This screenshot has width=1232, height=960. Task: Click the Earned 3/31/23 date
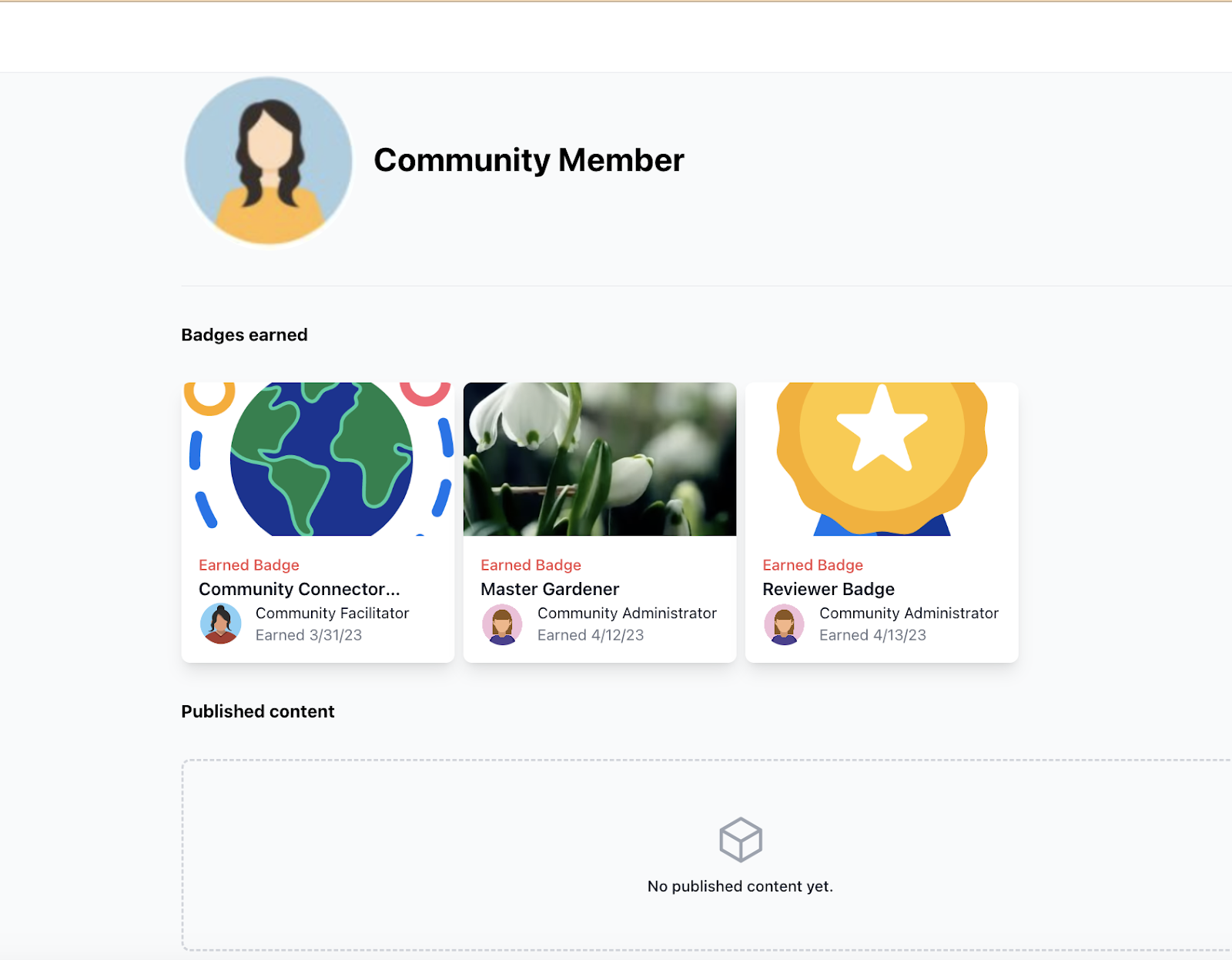pos(309,635)
